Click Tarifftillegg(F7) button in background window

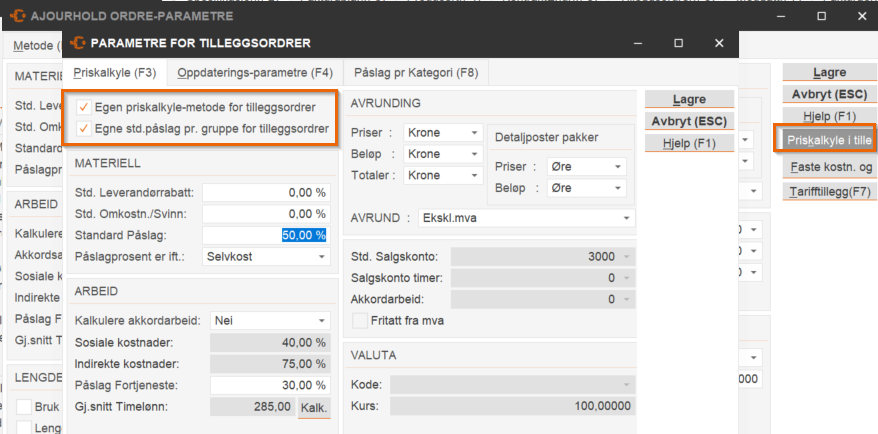tap(828, 191)
